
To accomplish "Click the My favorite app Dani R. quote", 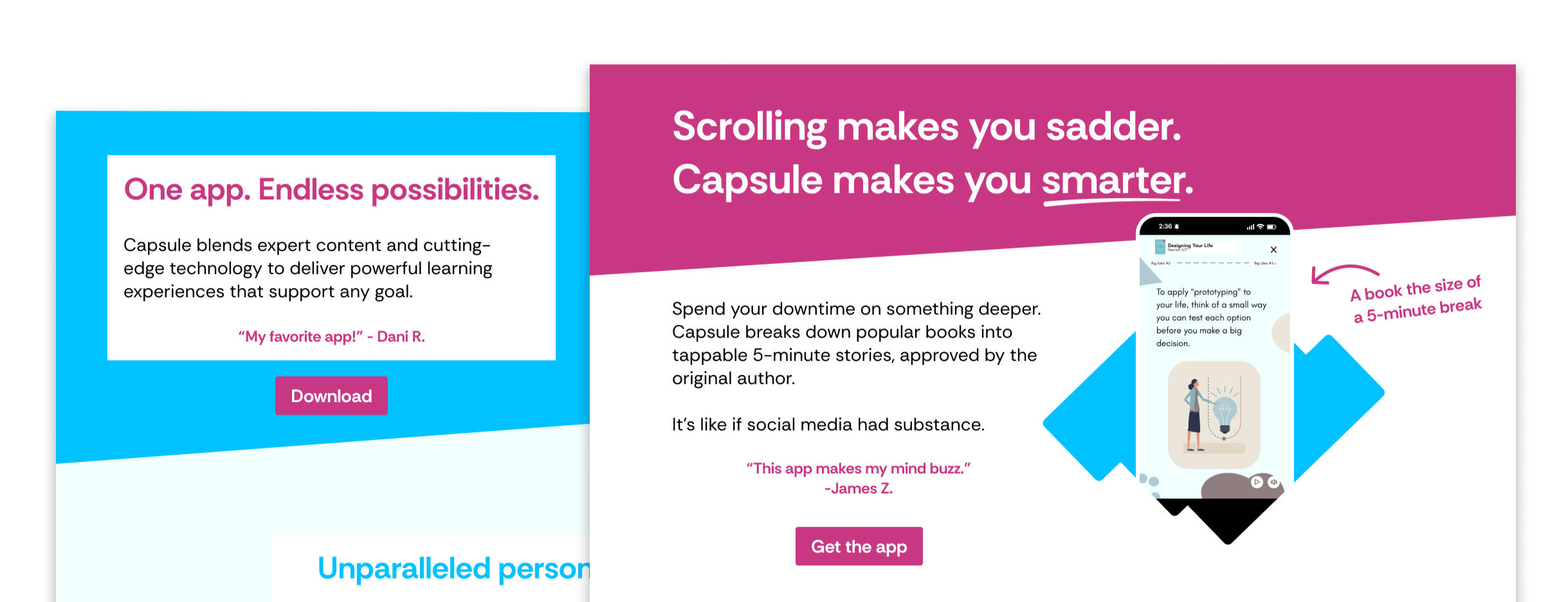I will tap(331, 336).
